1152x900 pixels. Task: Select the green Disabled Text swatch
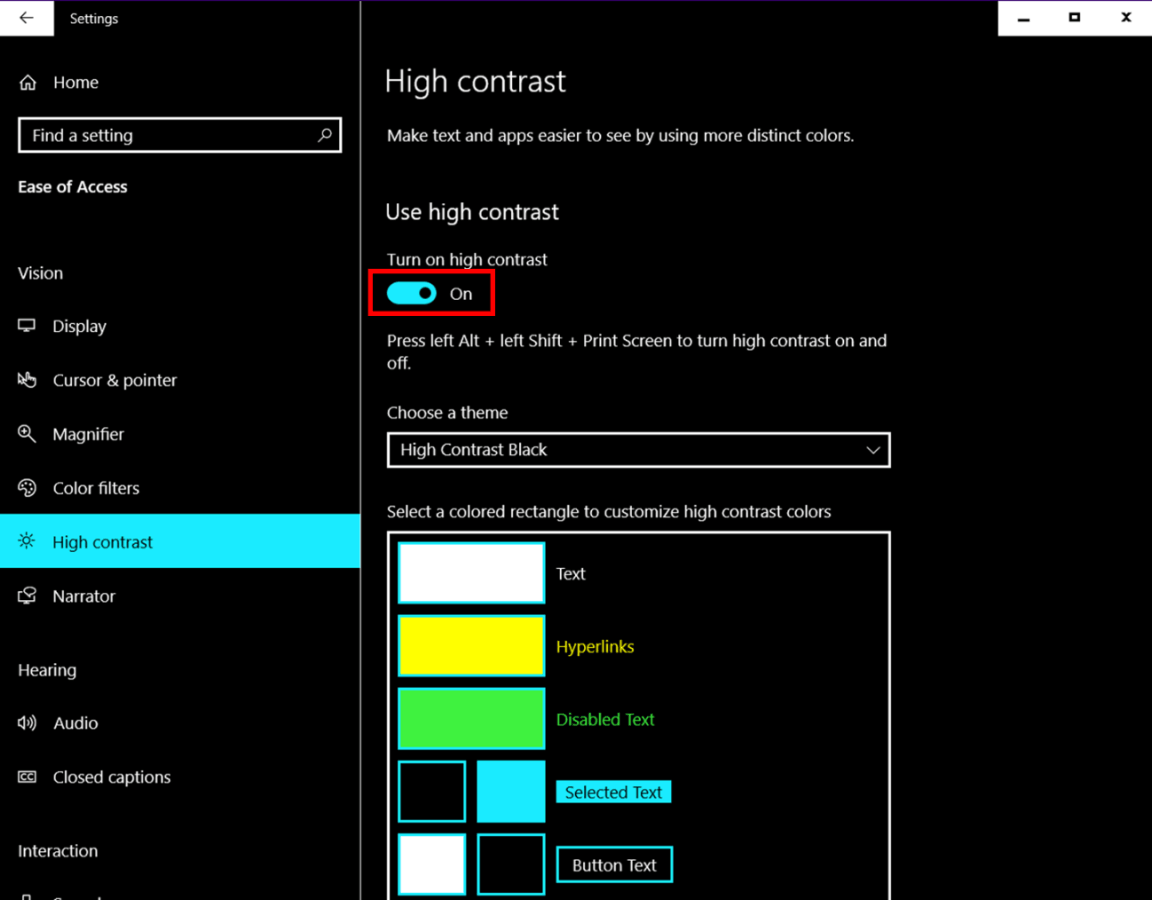tap(470, 718)
